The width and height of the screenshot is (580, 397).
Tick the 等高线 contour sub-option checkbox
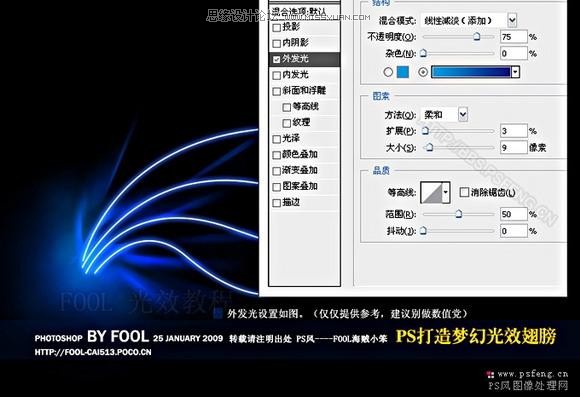pos(287,107)
